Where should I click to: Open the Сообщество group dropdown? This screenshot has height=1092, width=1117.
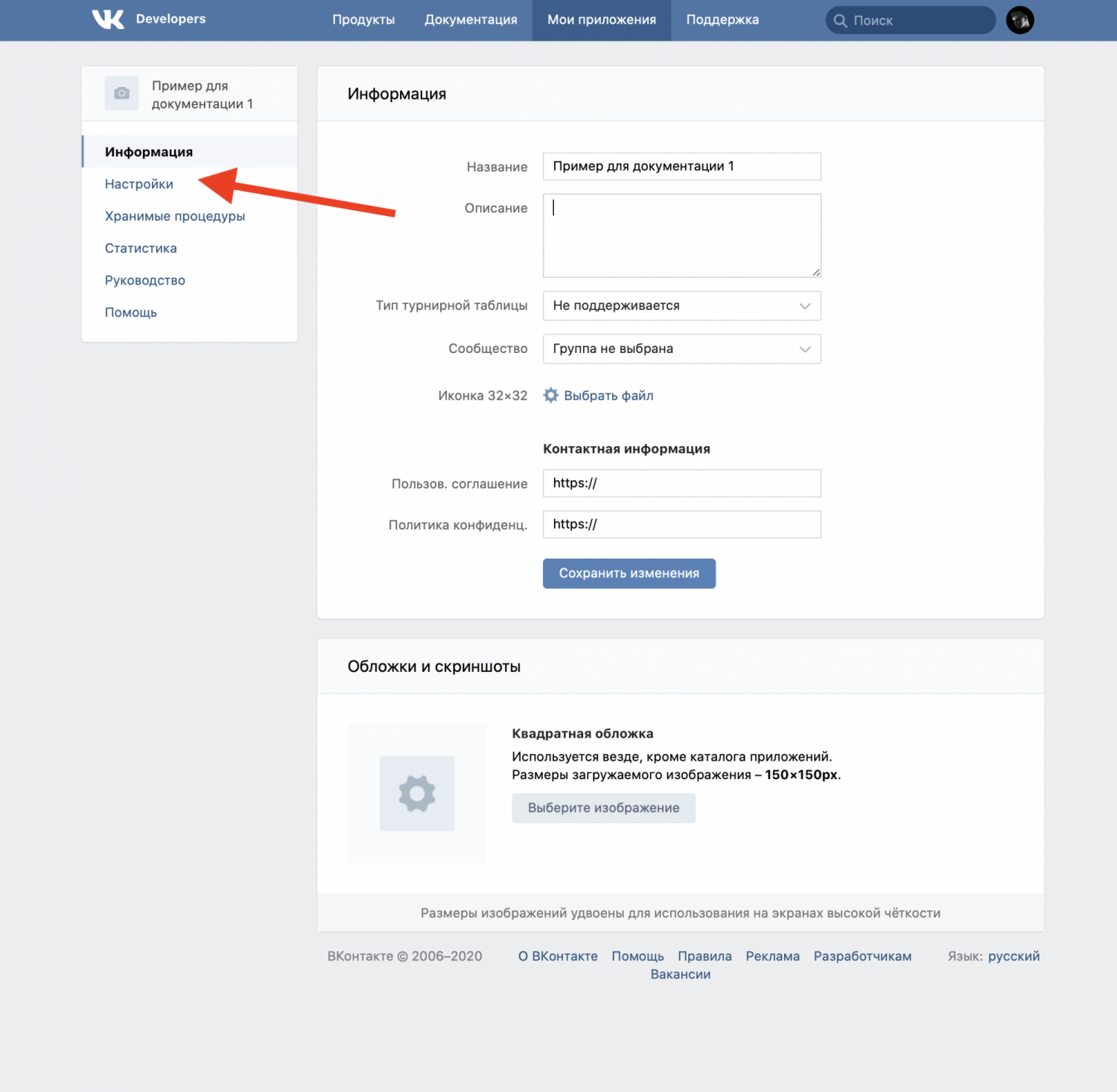coord(681,349)
